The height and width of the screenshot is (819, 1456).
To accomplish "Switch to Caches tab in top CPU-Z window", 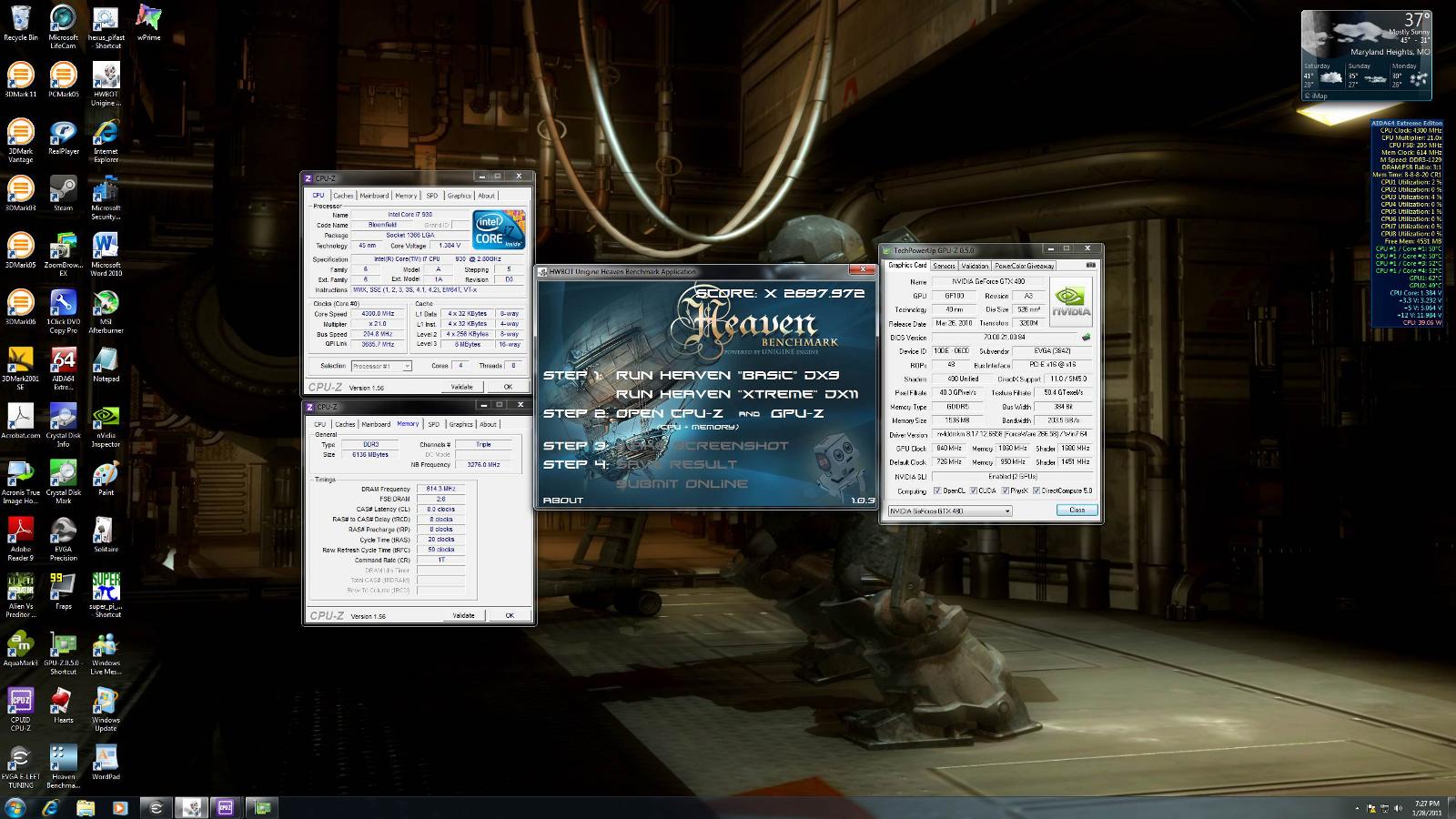I will click(x=343, y=196).
